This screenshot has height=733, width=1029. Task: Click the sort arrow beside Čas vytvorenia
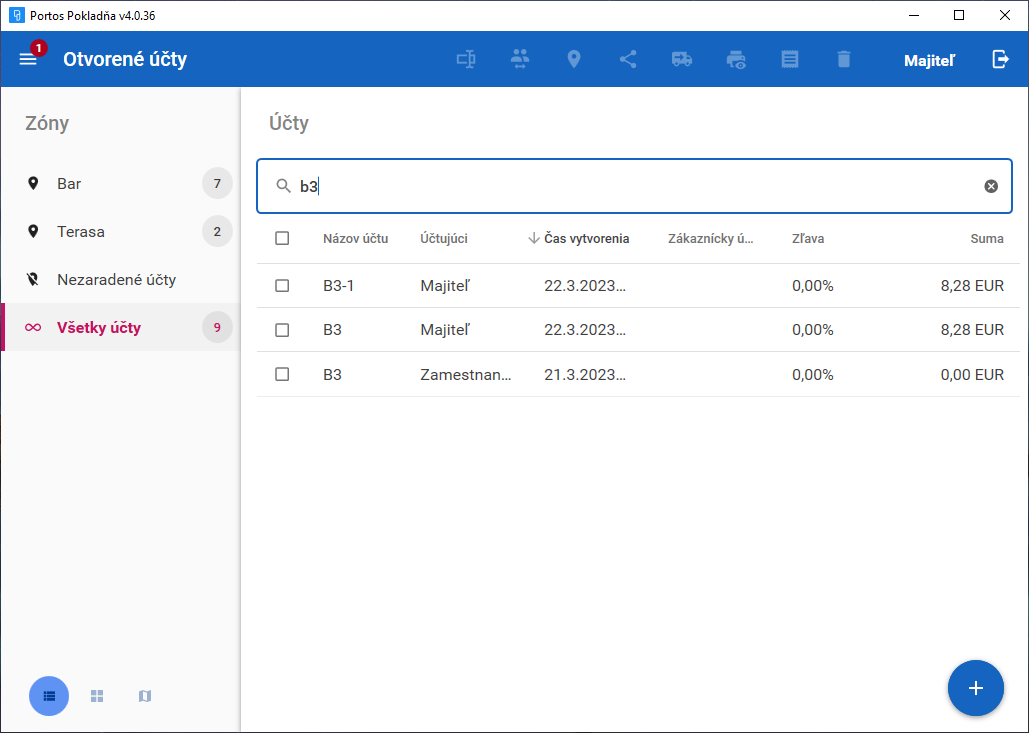tap(534, 238)
